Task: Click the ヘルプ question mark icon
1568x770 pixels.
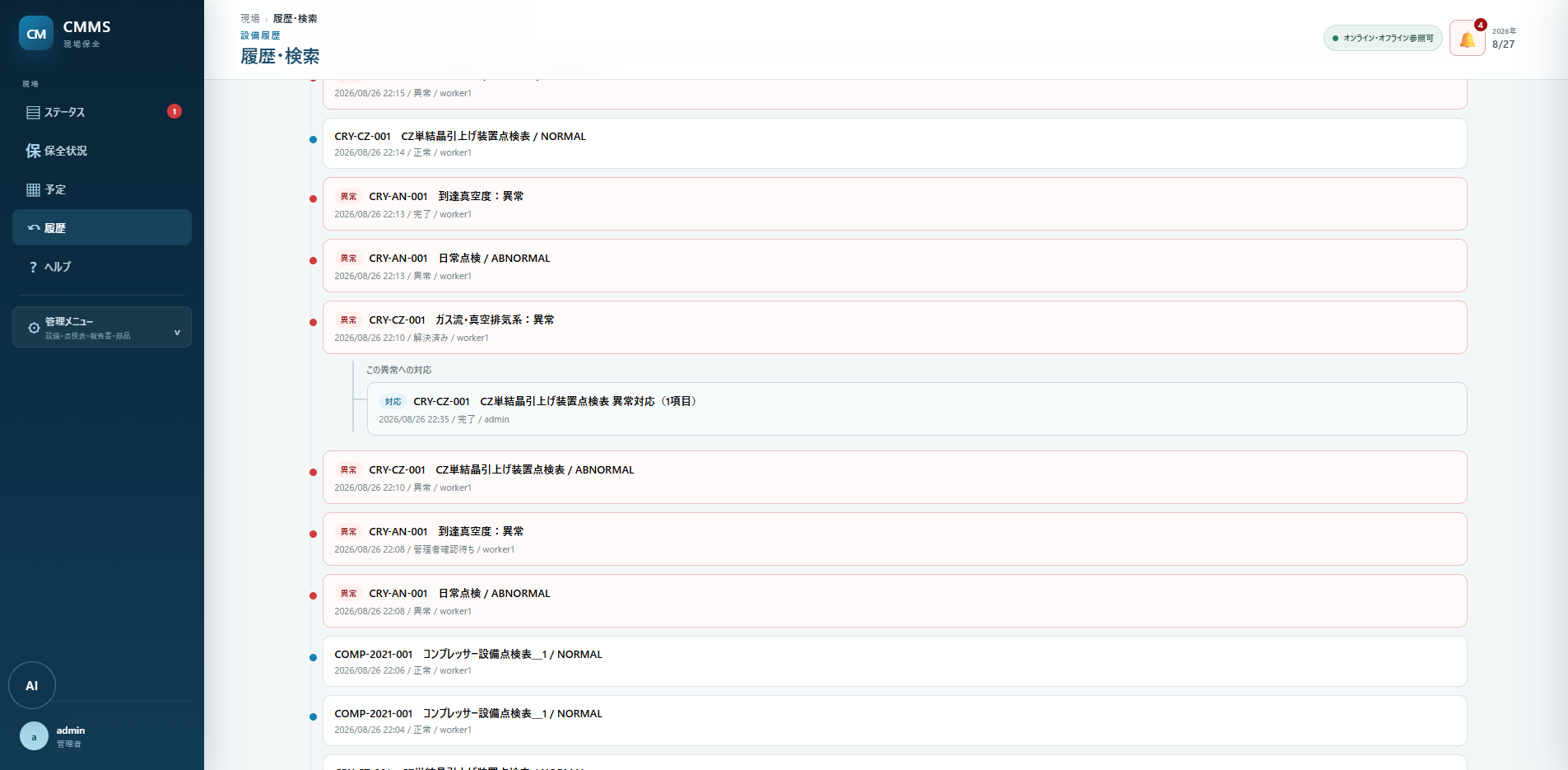Action: click(33, 267)
